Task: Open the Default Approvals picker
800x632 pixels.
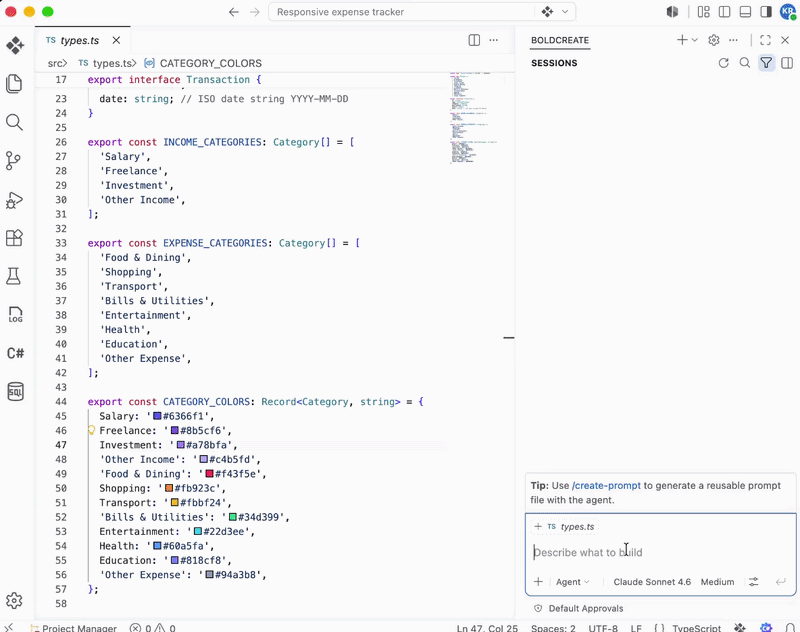Action: pyautogui.click(x=579, y=609)
